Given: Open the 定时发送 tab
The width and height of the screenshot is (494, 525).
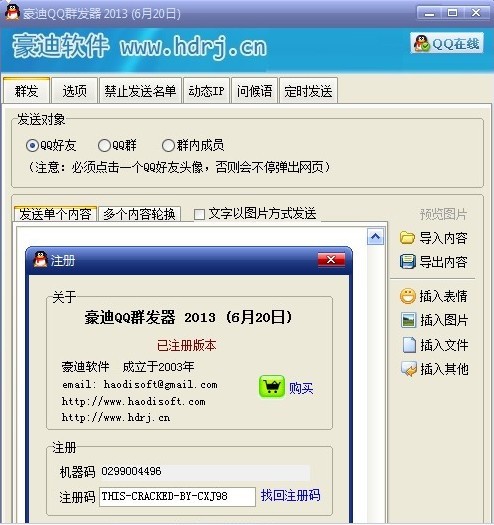Looking at the screenshot, I should point(308,91).
